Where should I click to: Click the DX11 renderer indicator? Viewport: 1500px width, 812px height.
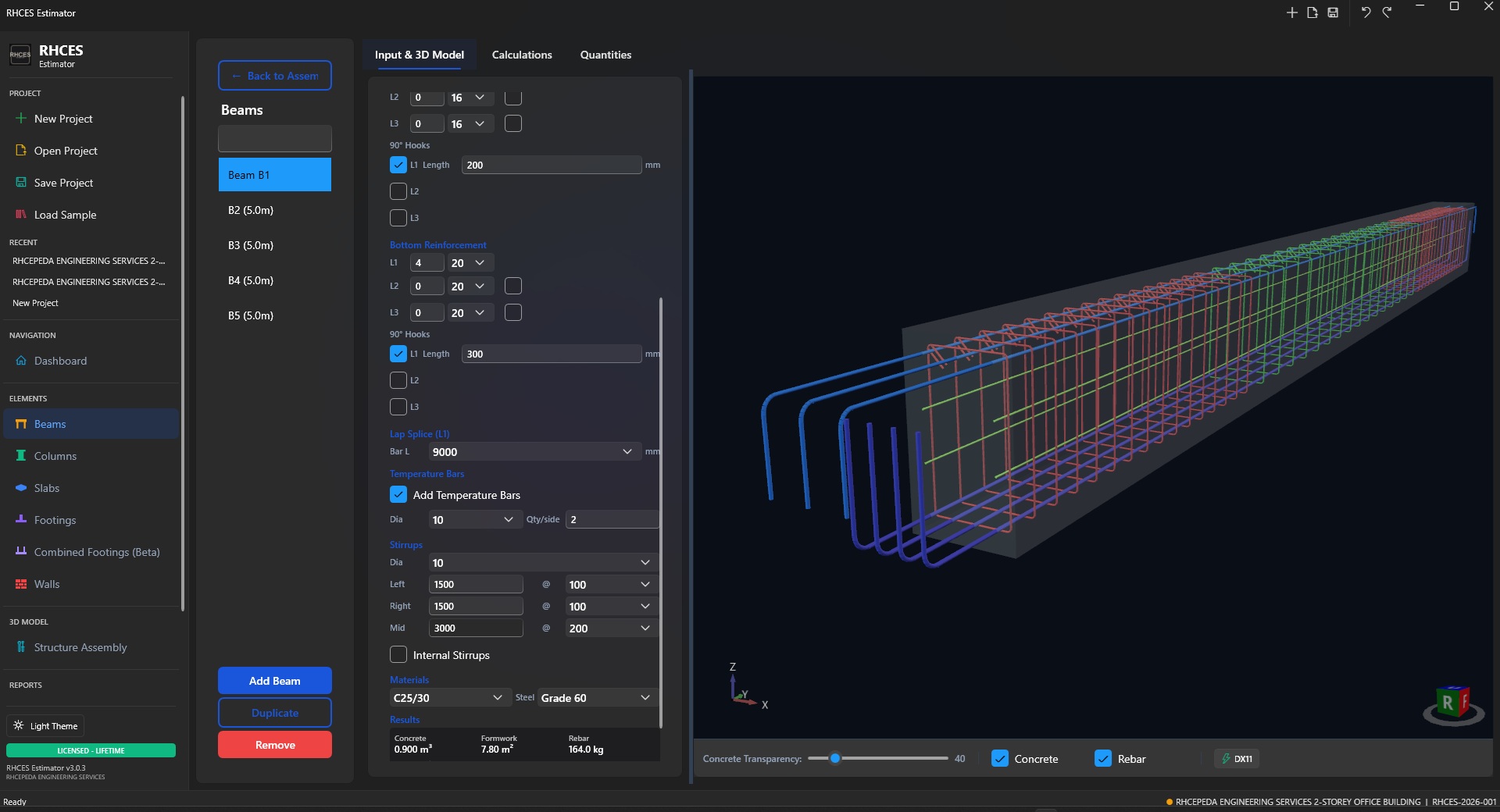coord(1237,758)
